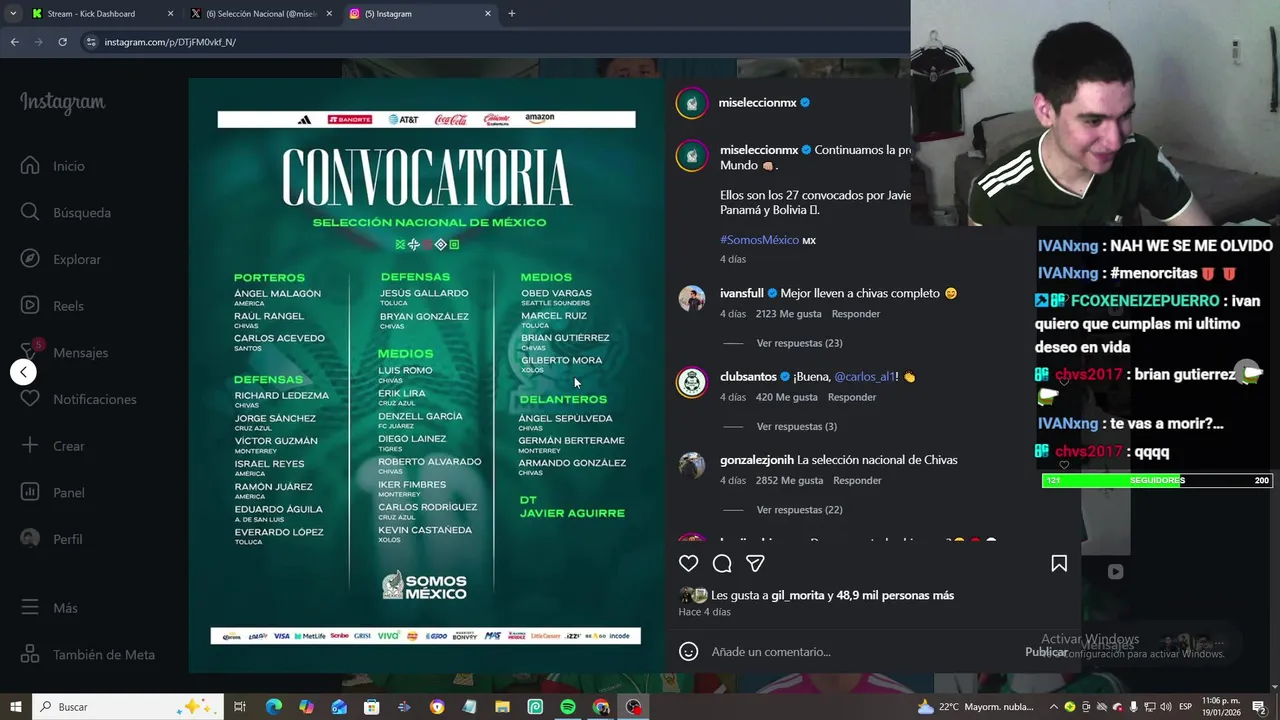Click Responder on gonzalezjonih's comment
The image size is (1280, 720).
tap(857, 481)
